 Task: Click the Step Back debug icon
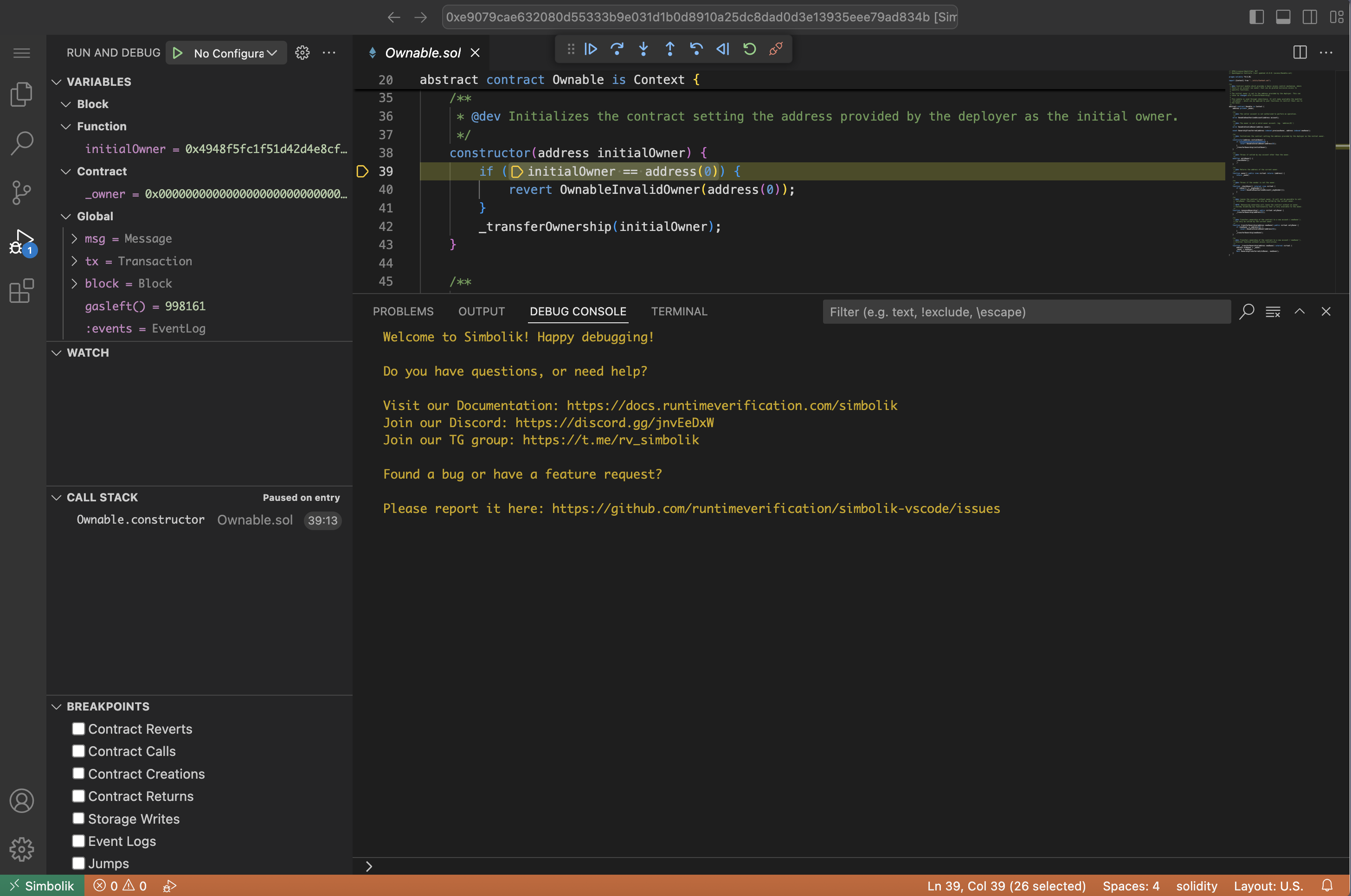[x=696, y=50]
